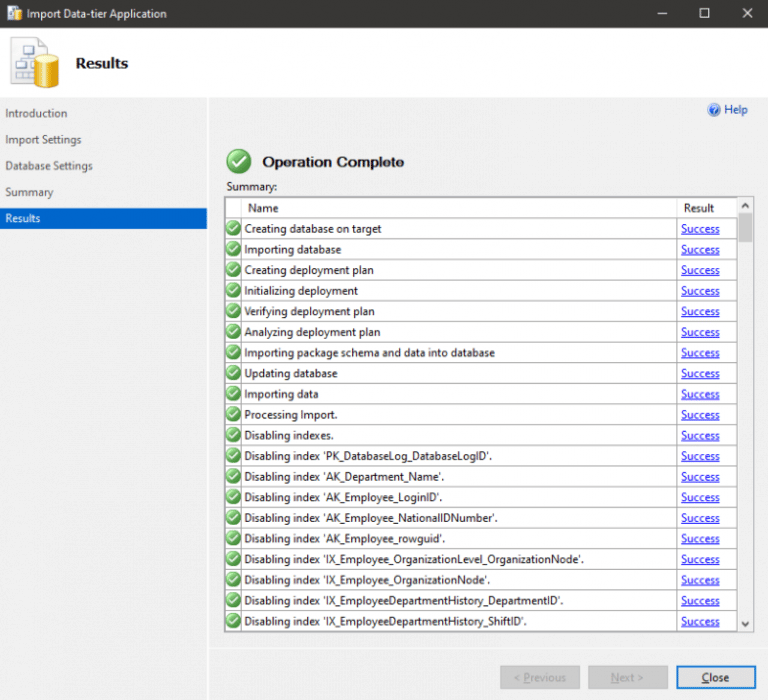Select Database Settings in the left navigation

click(49, 166)
